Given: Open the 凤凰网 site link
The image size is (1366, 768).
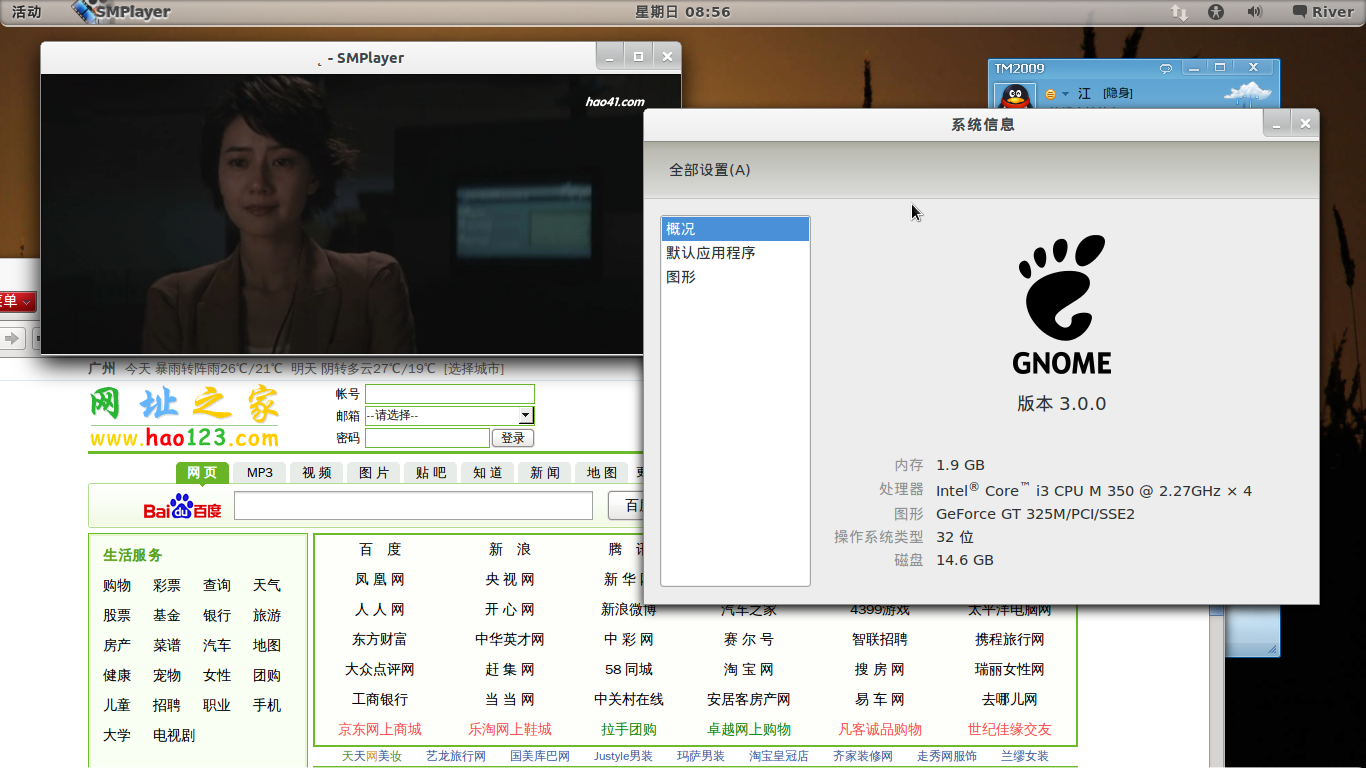Looking at the screenshot, I should [379, 579].
